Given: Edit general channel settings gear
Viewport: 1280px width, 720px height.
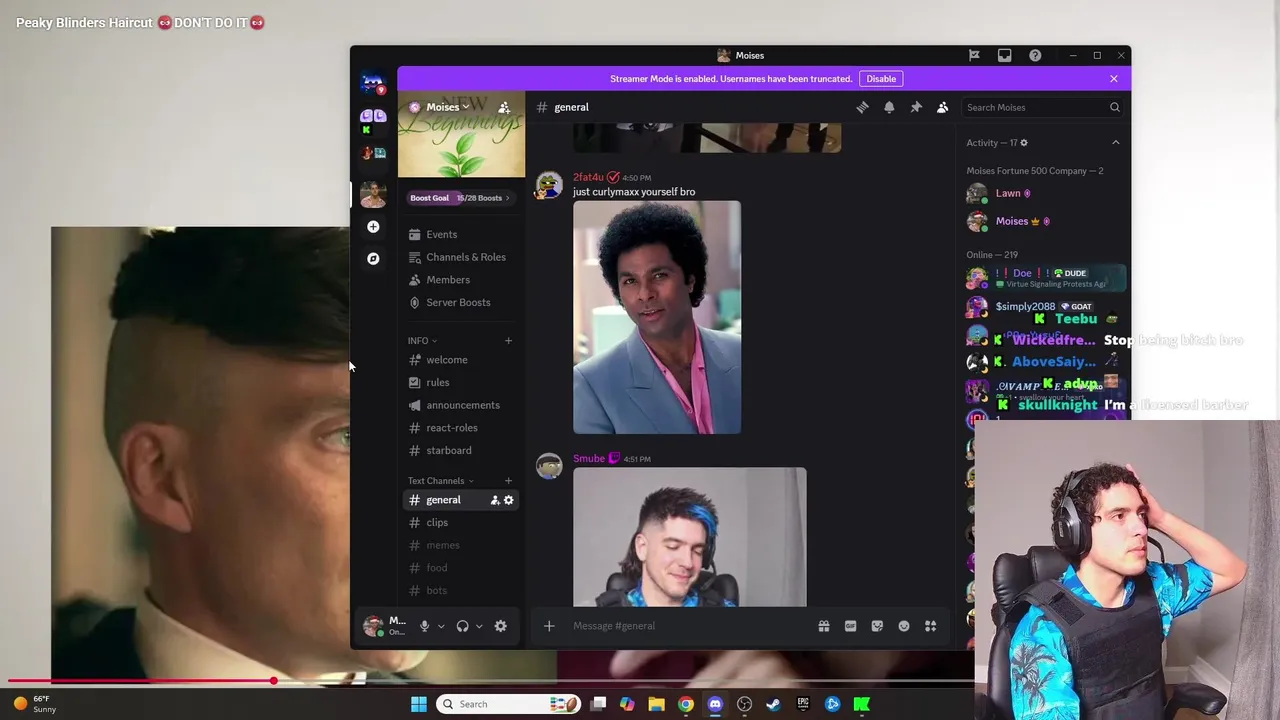Looking at the screenshot, I should point(509,500).
